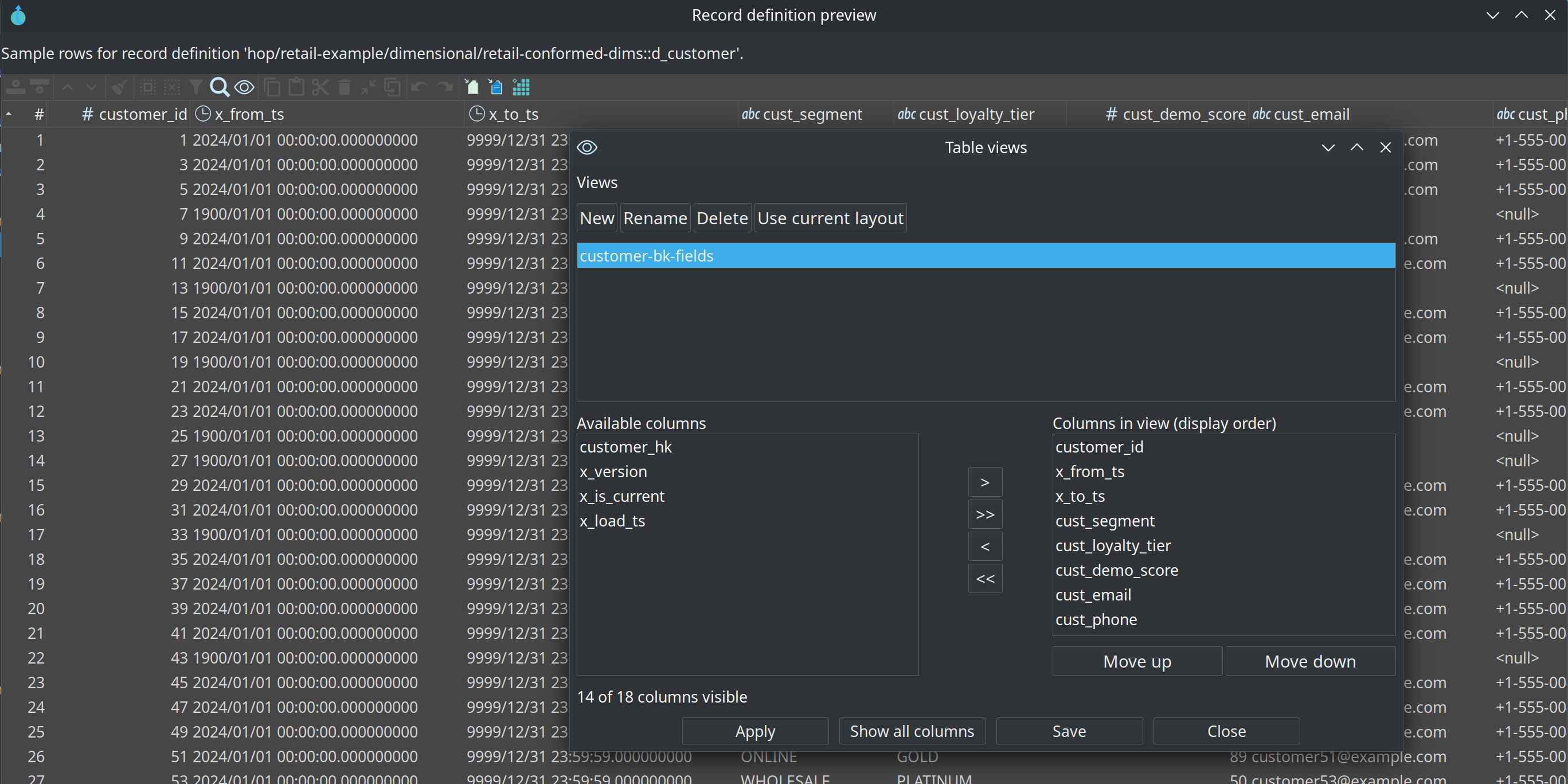Select the customer-bk-fields view
This screenshot has height=784, width=1568.
tap(986, 256)
